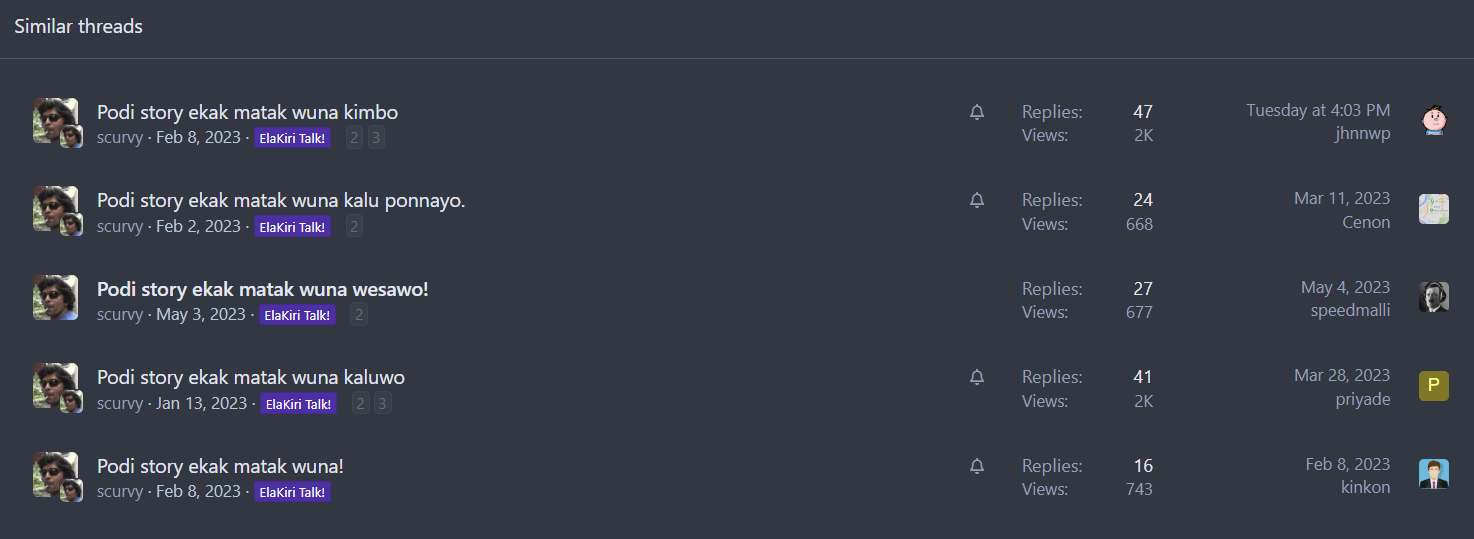The width and height of the screenshot is (1474, 539).
Task: Open thread 'Podi story ekak matak wuna wesawo!'
Action: click(x=262, y=289)
